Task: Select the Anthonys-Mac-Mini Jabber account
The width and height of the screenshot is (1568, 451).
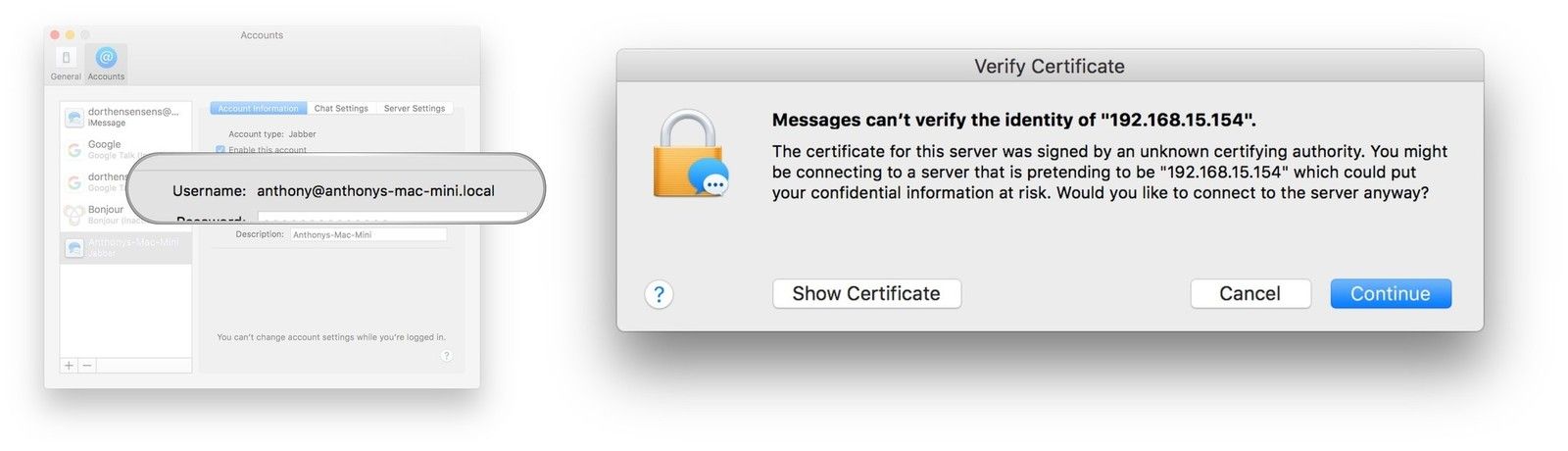Action: (125, 247)
